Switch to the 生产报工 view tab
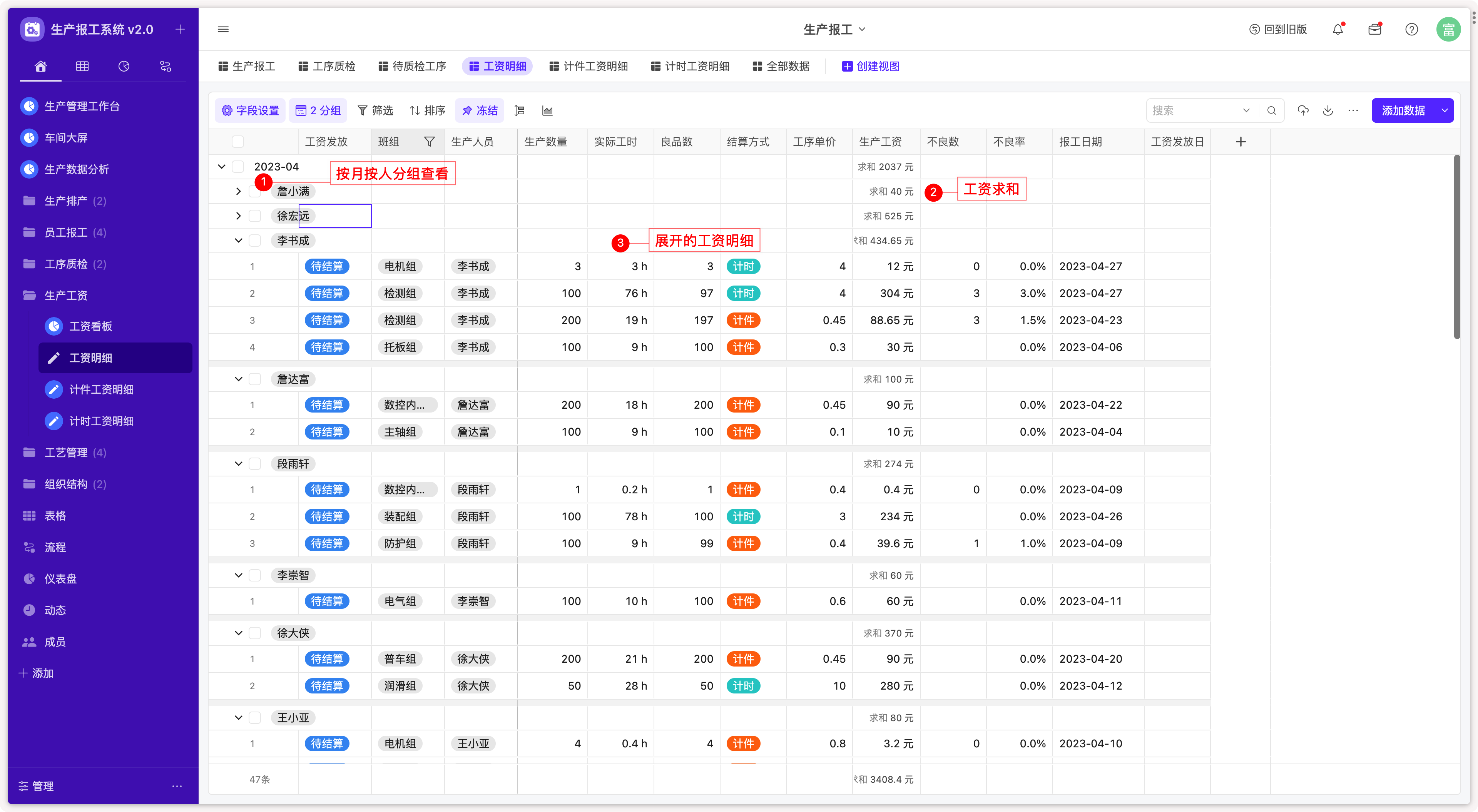Image resolution: width=1478 pixels, height=812 pixels. pyautogui.click(x=247, y=67)
